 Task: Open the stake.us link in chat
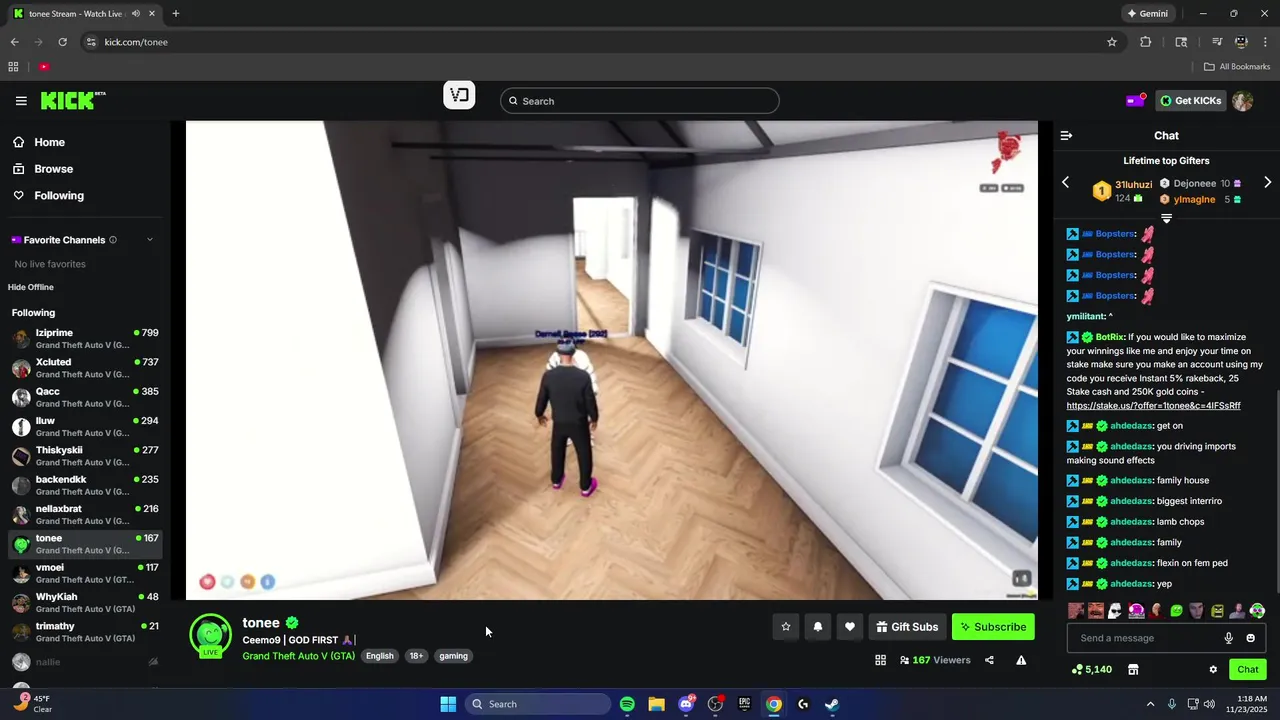[x=1153, y=406]
